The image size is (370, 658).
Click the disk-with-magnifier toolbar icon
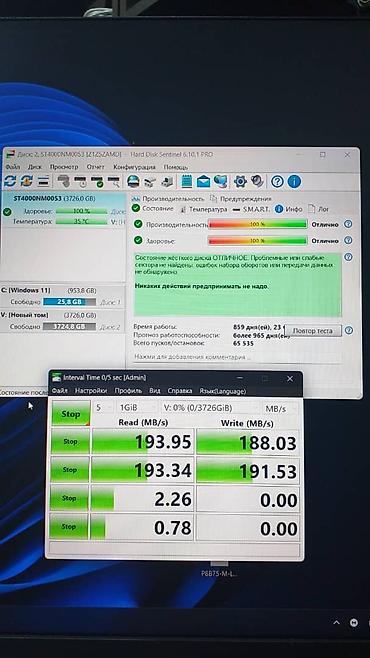pyautogui.click(x=113, y=181)
